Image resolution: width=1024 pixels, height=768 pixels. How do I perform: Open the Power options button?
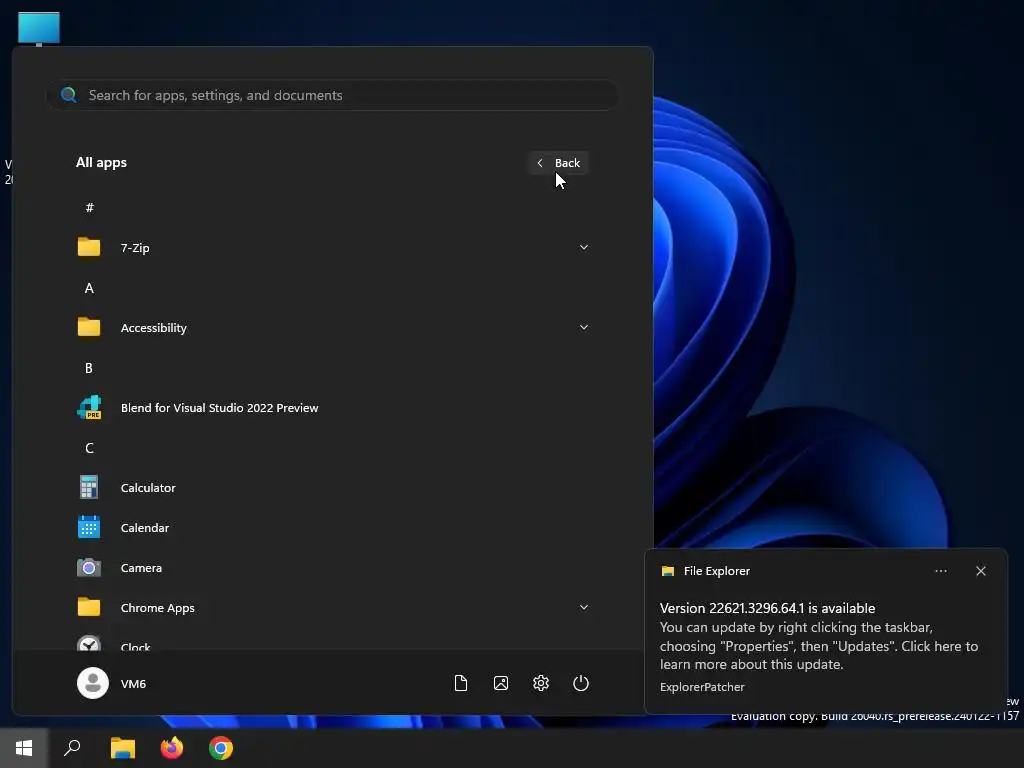coord(581,683)
